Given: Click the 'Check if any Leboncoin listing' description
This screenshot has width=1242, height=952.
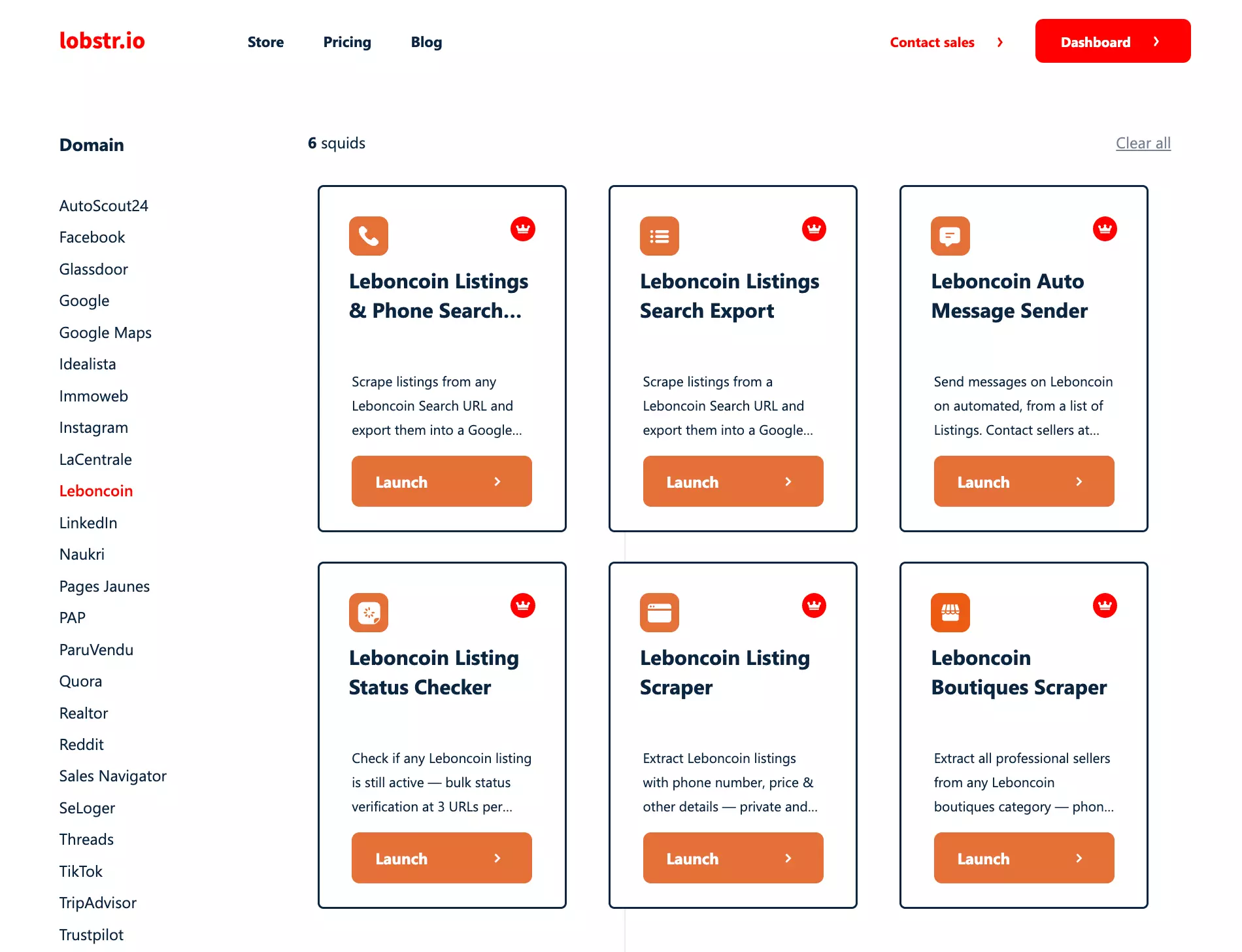Looking at the screenshot, I should pos(442,783).
